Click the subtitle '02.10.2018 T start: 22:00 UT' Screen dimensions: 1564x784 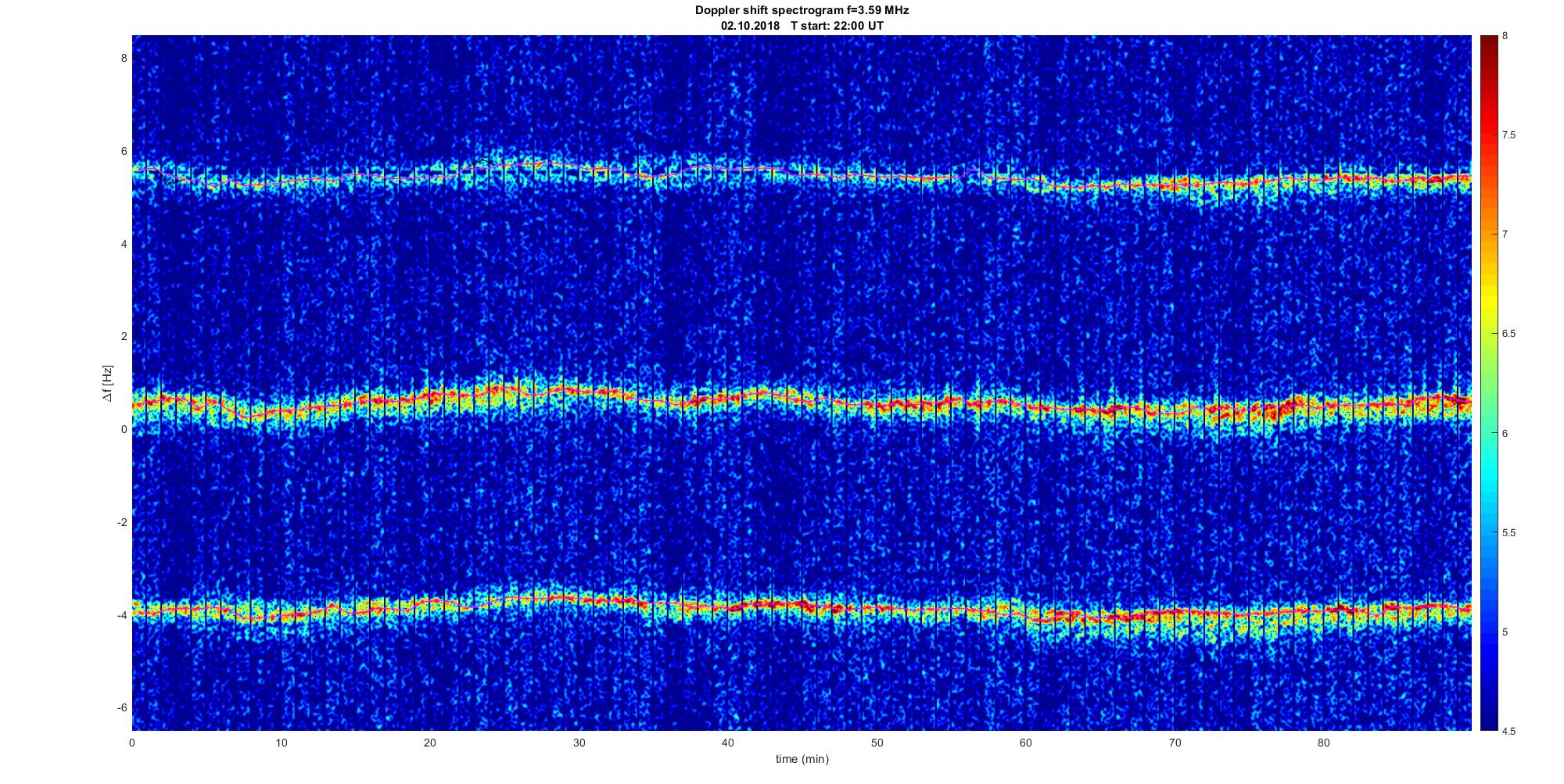point(802,26)
